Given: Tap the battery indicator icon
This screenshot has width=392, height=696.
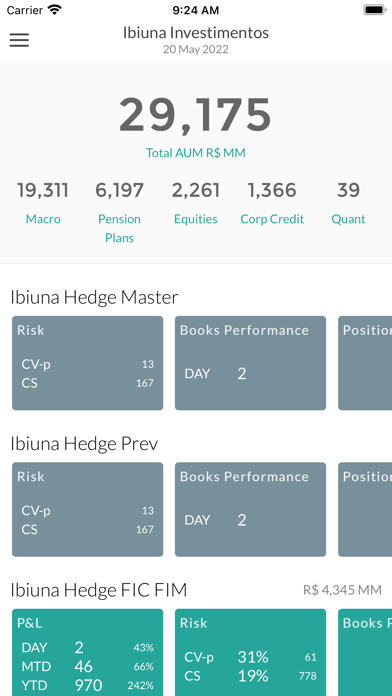Looking at the screenshot, I should 374,10.
